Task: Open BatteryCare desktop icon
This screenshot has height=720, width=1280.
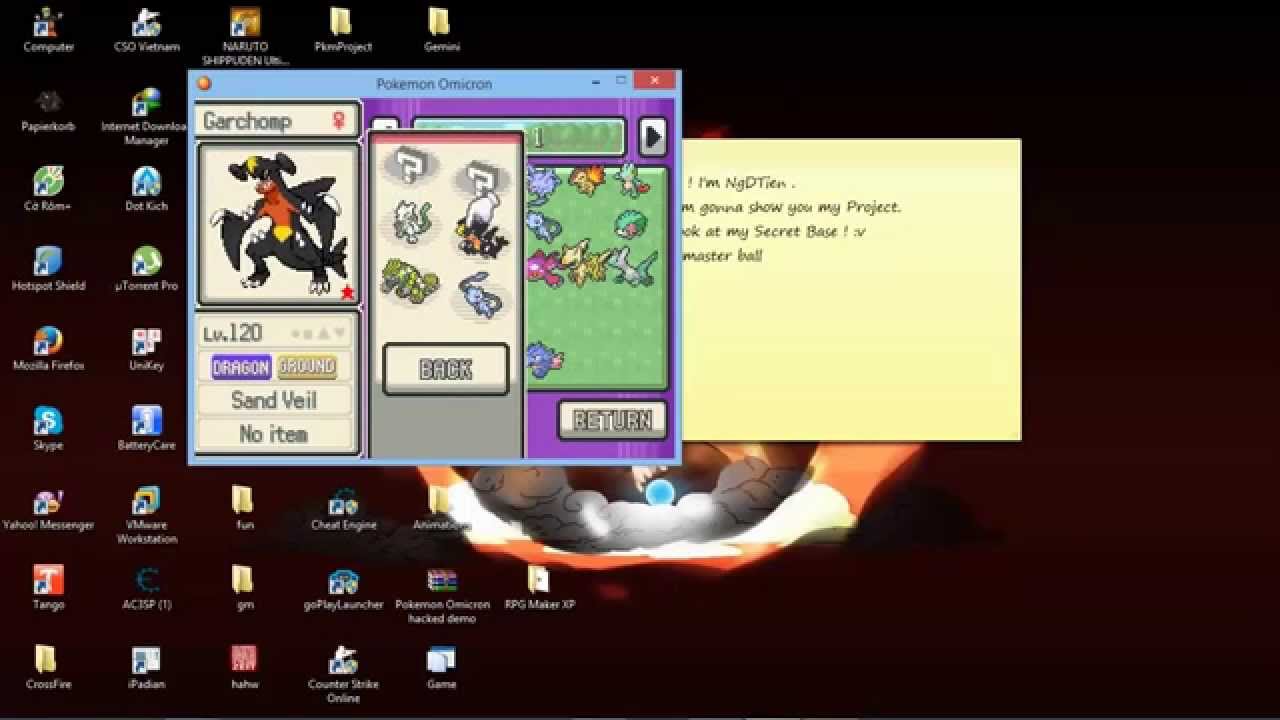Action: tap(146, 428)
